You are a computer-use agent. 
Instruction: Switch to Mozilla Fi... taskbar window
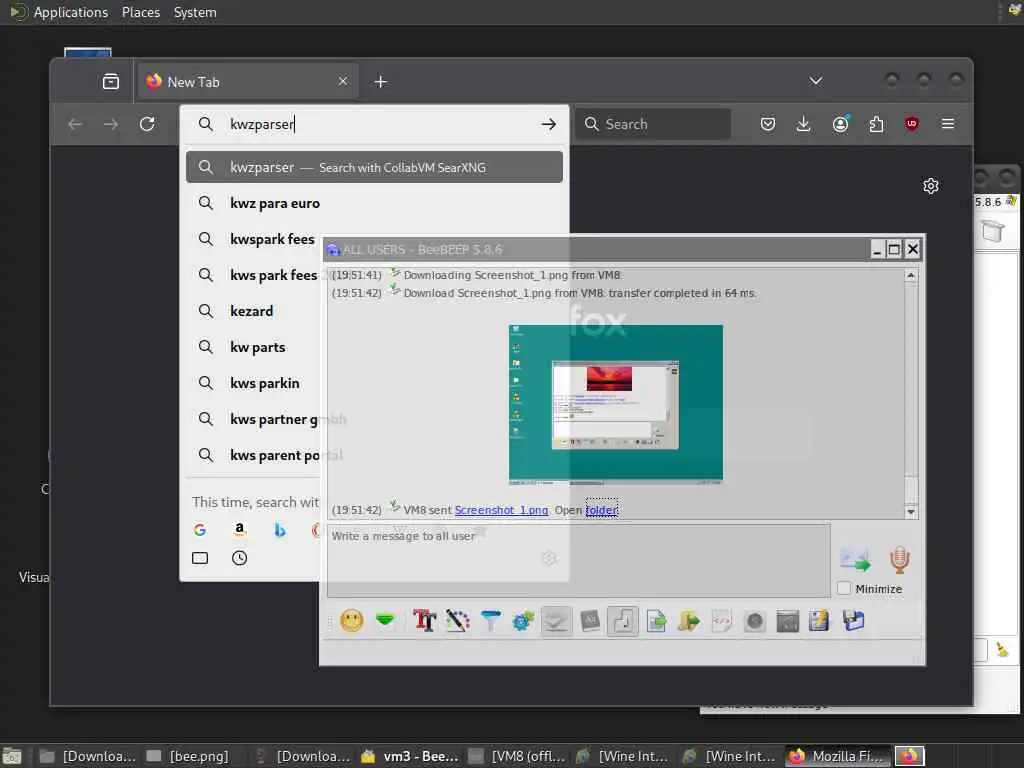(838, 756)
